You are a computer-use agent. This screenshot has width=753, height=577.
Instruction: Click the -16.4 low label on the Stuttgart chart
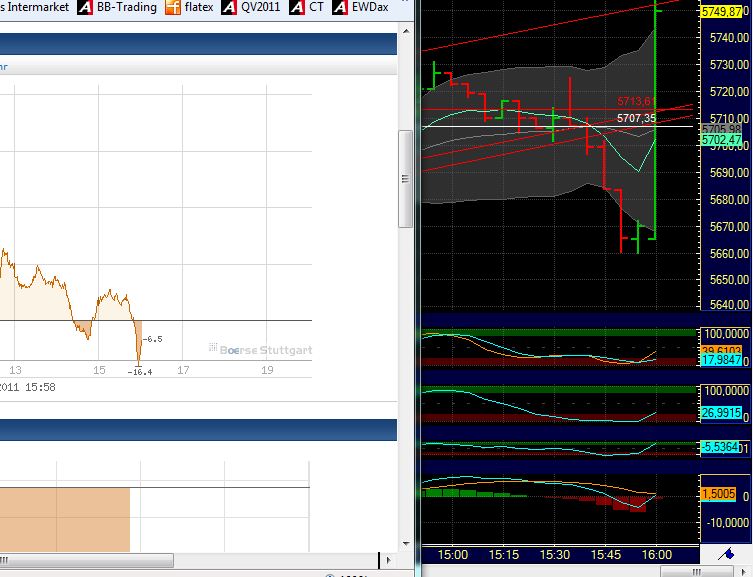pos(140,372)
